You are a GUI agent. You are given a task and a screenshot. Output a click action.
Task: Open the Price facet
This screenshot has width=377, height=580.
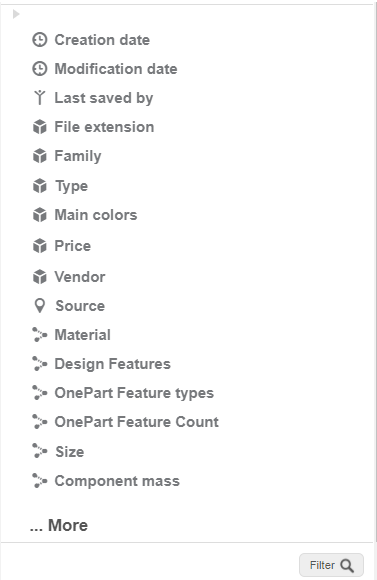pos(73,246)
